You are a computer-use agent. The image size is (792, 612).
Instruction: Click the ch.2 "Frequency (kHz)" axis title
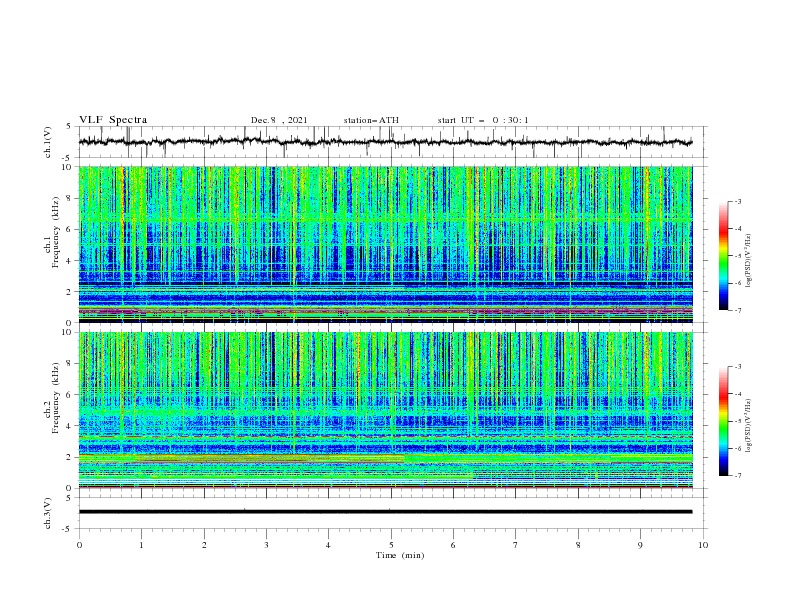point(56,398)
